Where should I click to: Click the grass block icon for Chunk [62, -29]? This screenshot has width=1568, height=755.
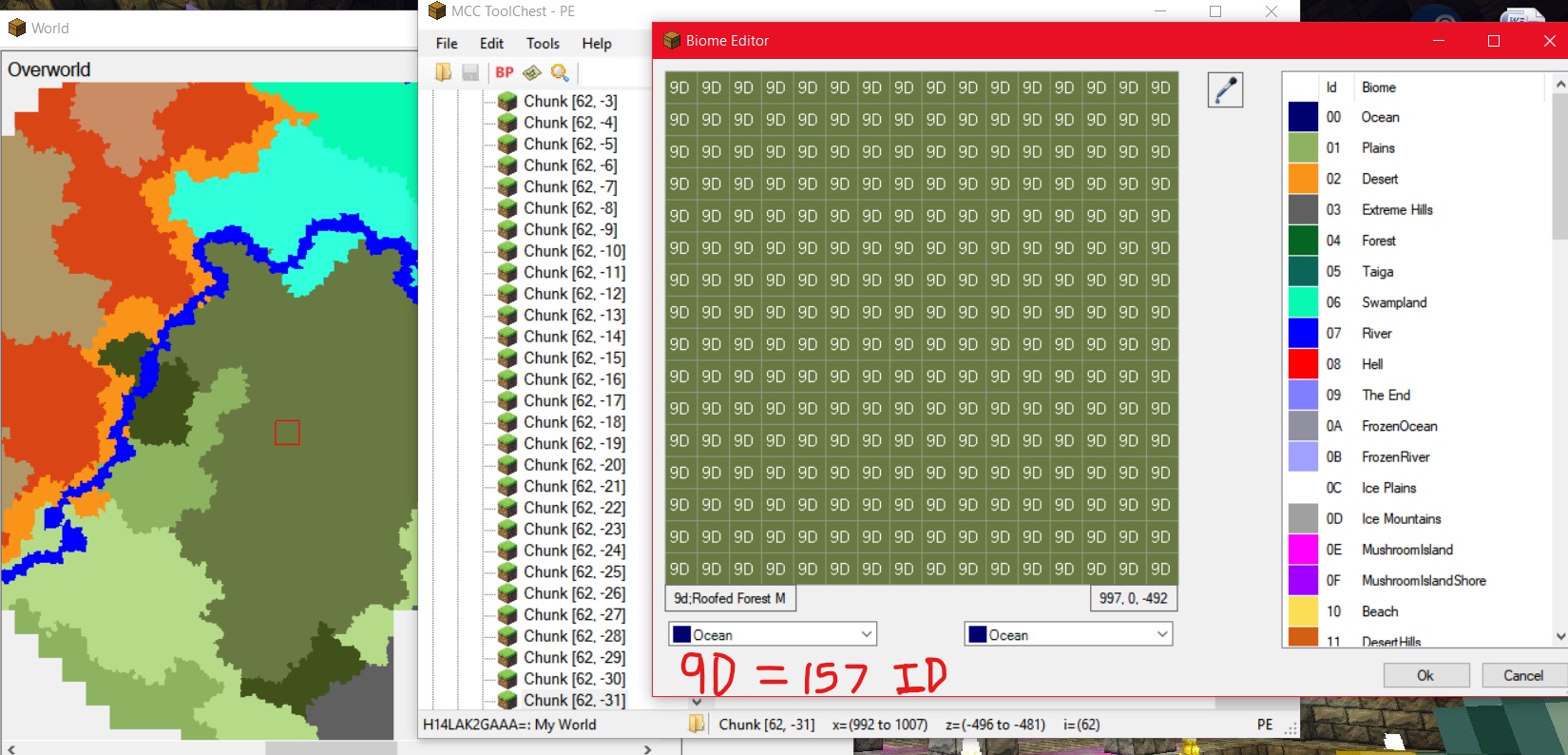coord(507,657)
